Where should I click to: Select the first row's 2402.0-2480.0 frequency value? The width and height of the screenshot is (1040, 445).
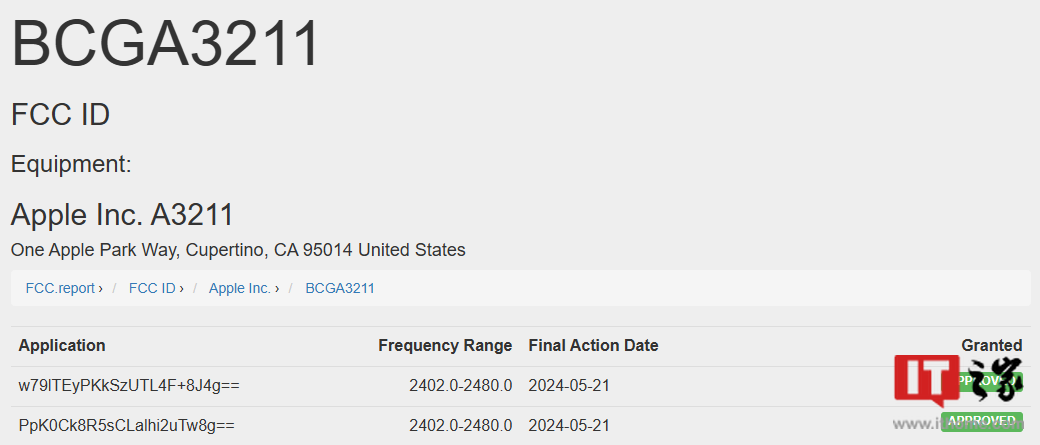point(460,385)
